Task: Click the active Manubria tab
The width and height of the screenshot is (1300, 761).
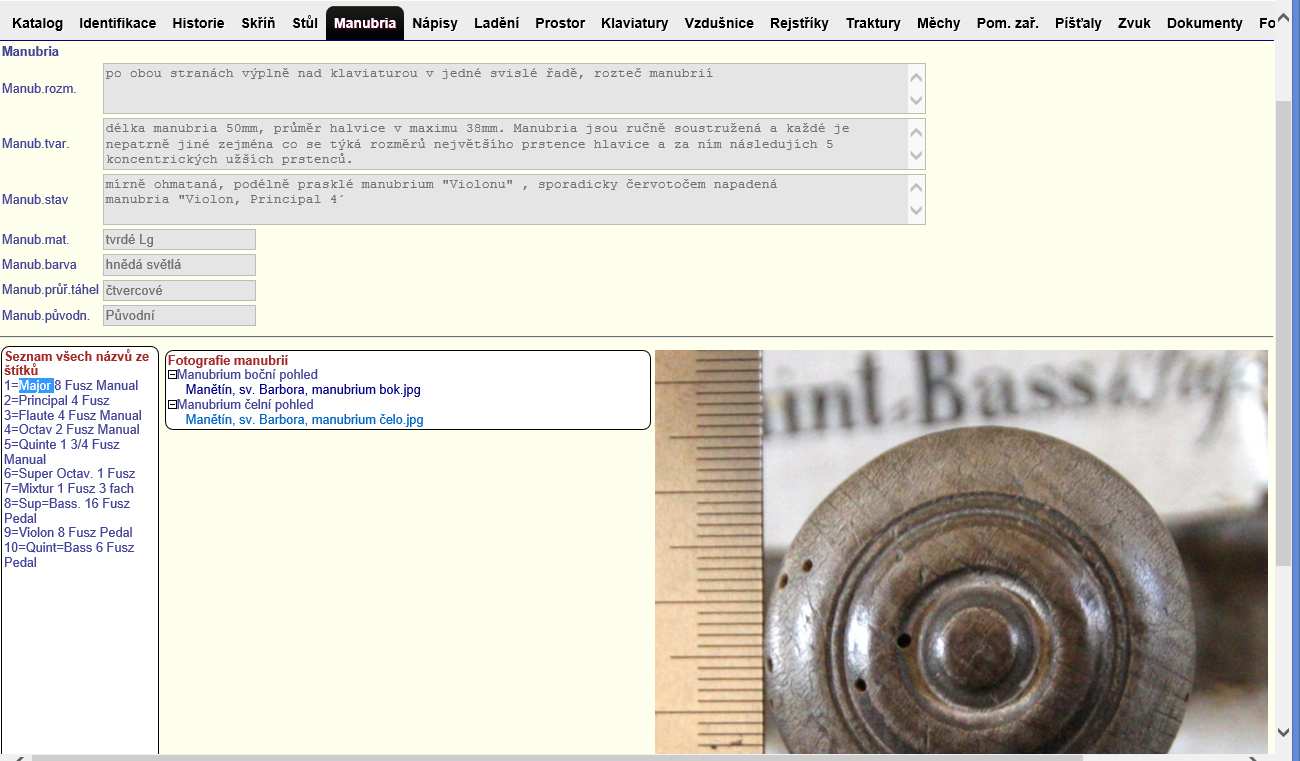Action: tap(365, 23)
